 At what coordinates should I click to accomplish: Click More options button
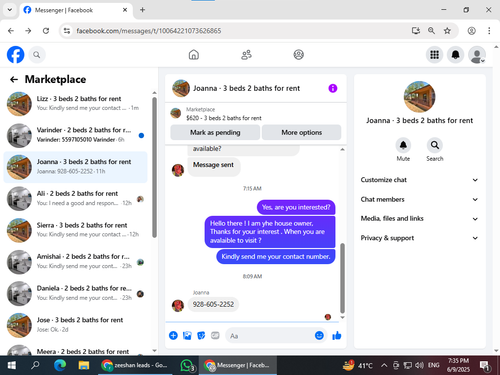[301, 132]
